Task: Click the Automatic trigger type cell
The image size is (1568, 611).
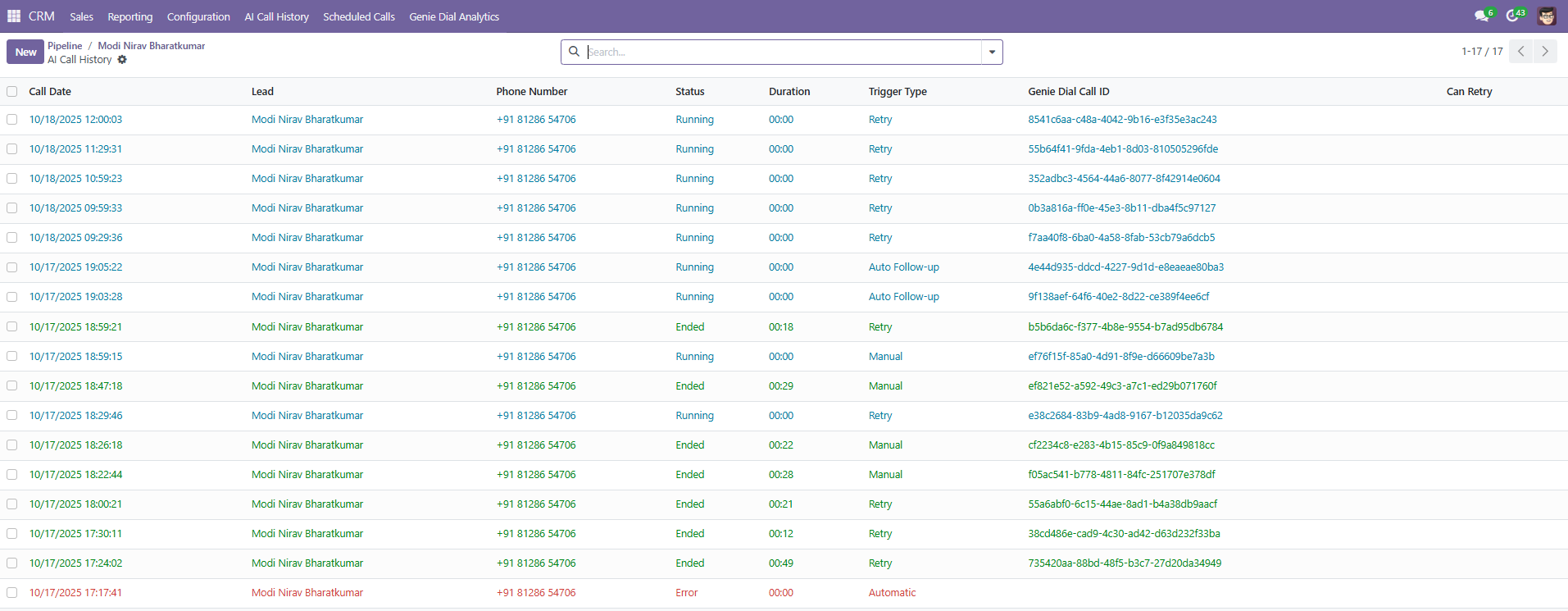Action: [892, 592]
